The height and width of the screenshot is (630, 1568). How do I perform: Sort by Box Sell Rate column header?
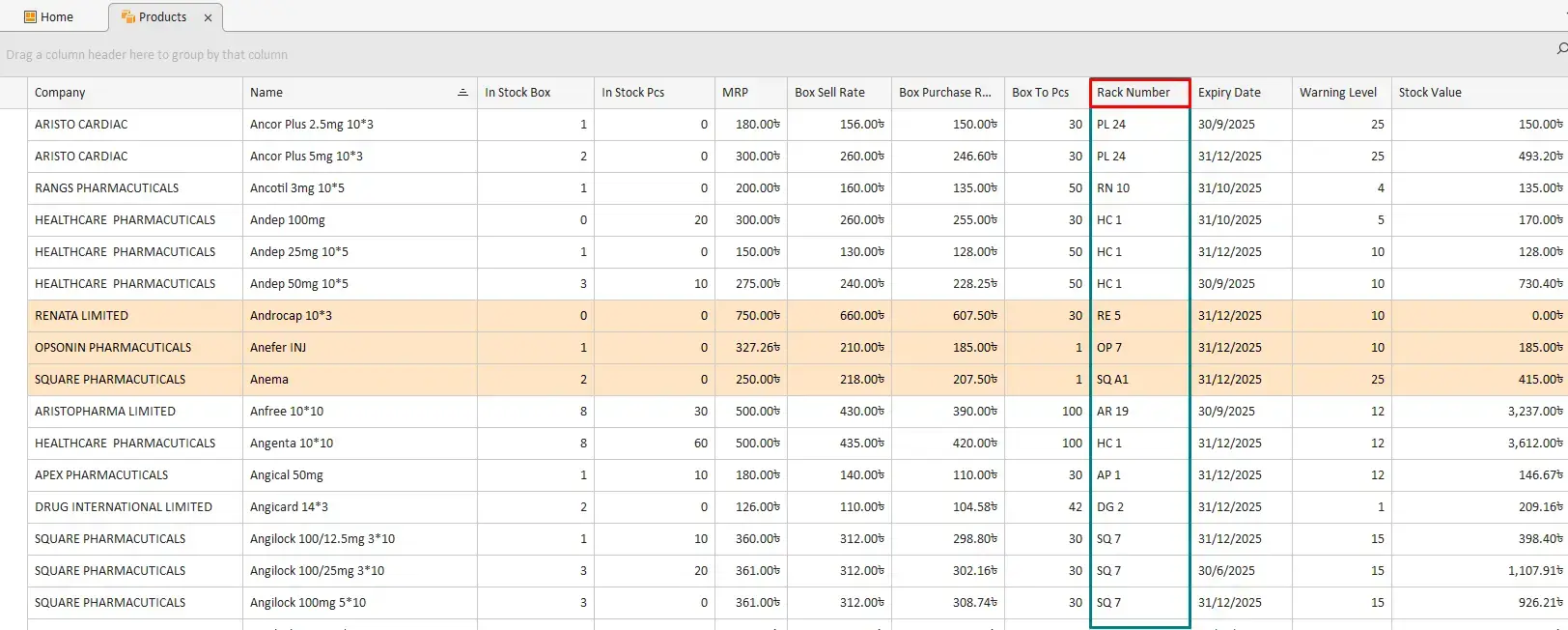pyautogui.click(x=839, y=93)
